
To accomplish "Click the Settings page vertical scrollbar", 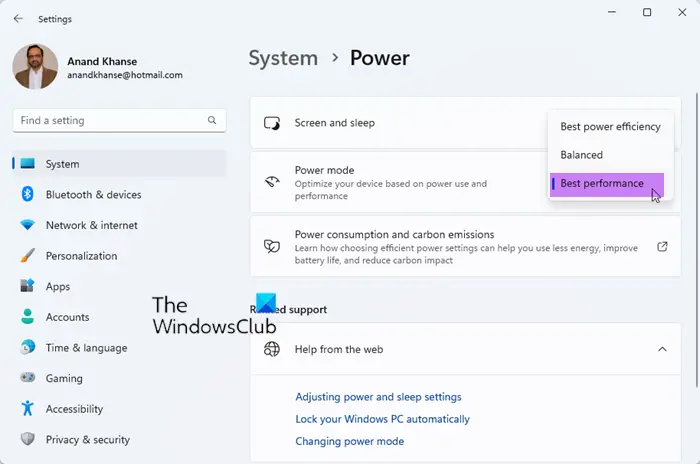I will click(x=697, y=239).
